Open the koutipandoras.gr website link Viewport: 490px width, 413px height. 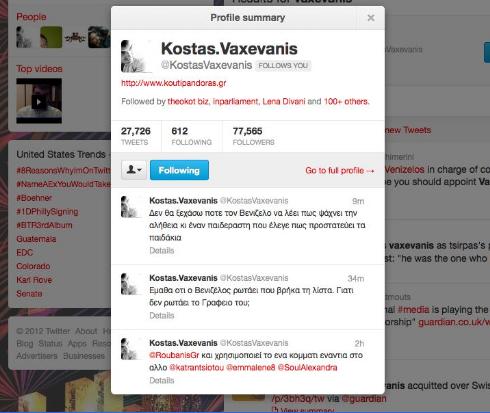pyautogui.click(x=173, y=83)
